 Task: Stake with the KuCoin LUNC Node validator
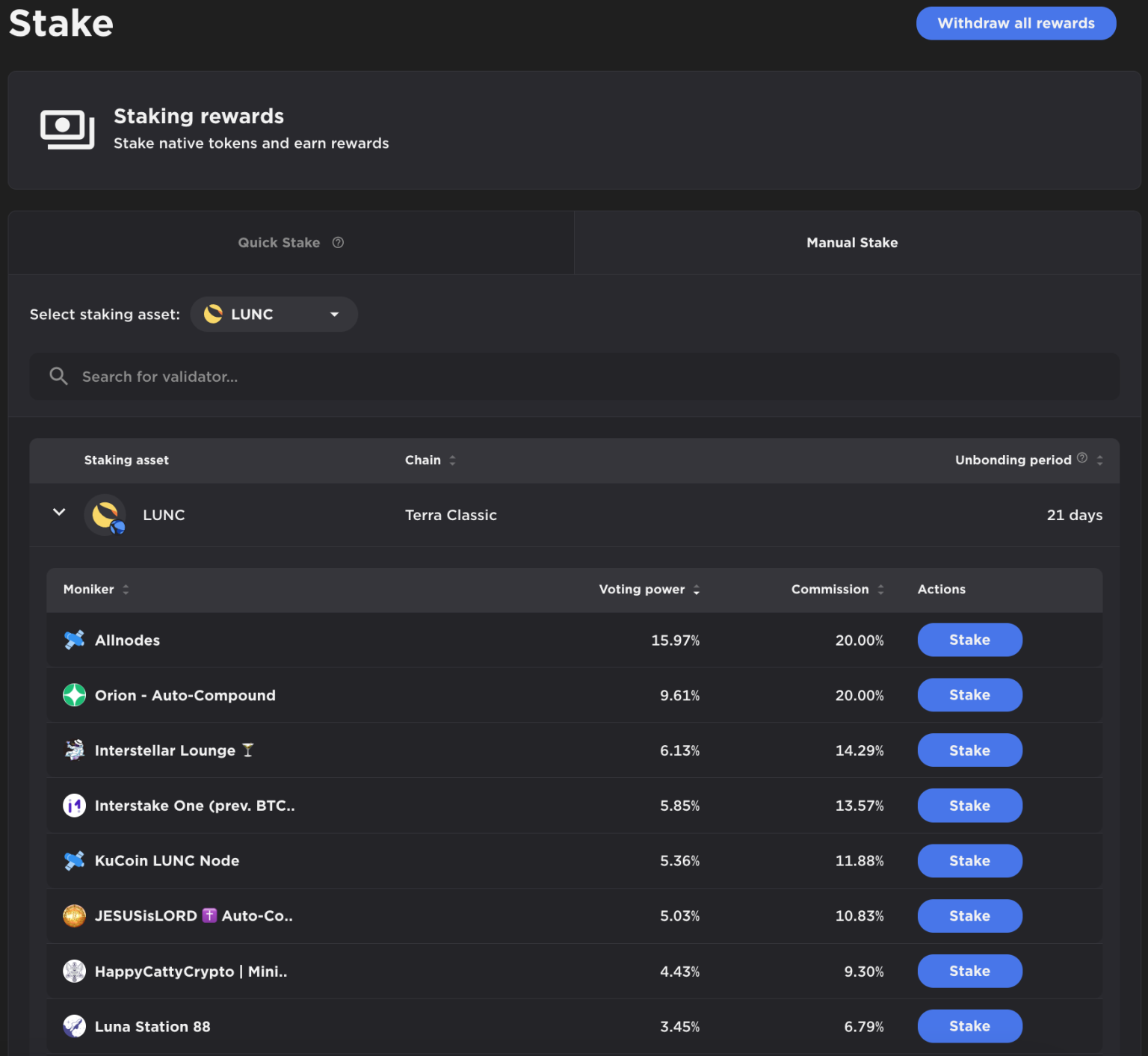tap(969, 860)
